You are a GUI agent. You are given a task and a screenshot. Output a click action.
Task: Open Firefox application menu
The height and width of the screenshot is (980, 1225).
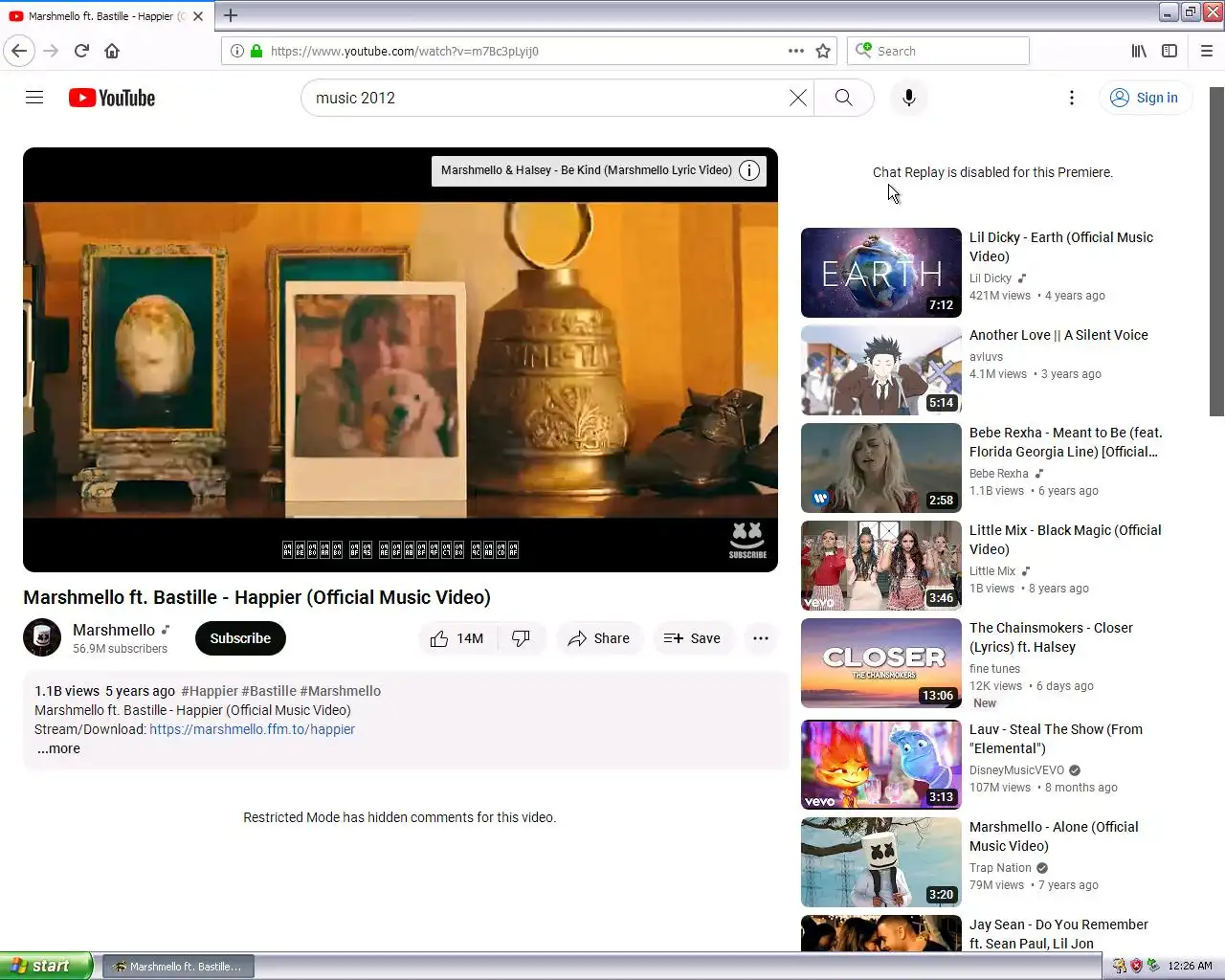(1206, 51)
